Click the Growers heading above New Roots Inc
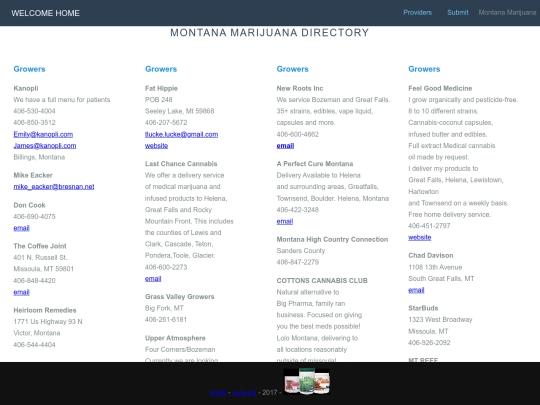540x405 pixels. tap(292, 69)
